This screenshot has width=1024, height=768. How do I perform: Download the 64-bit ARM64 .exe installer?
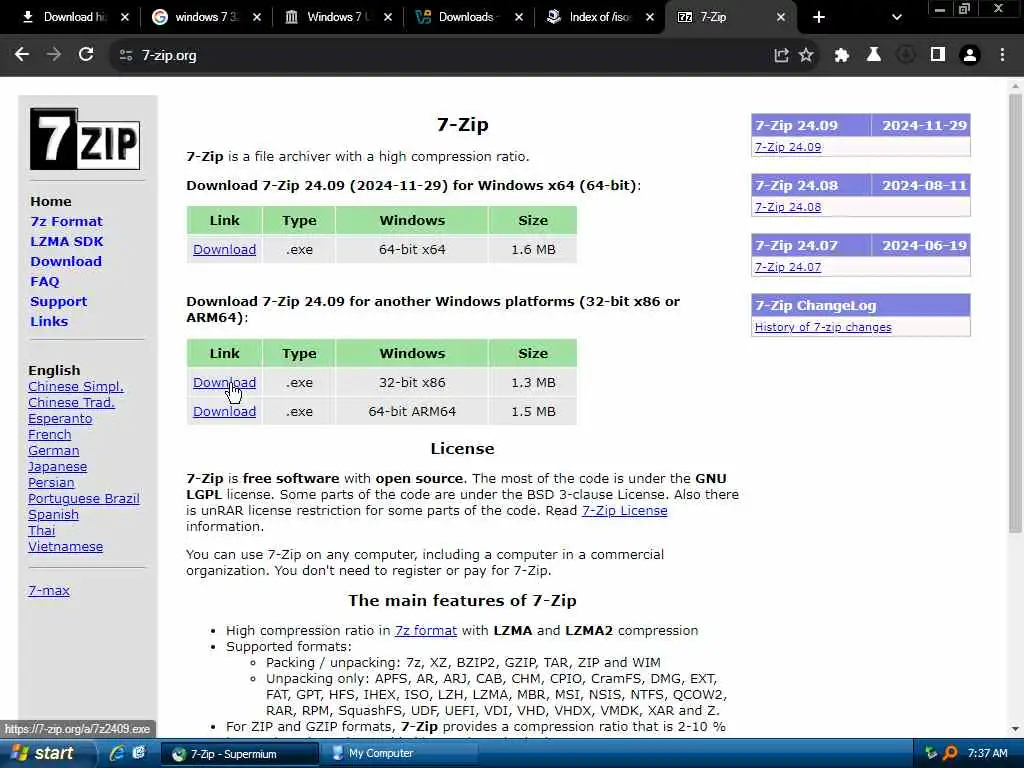click(224, 411)
